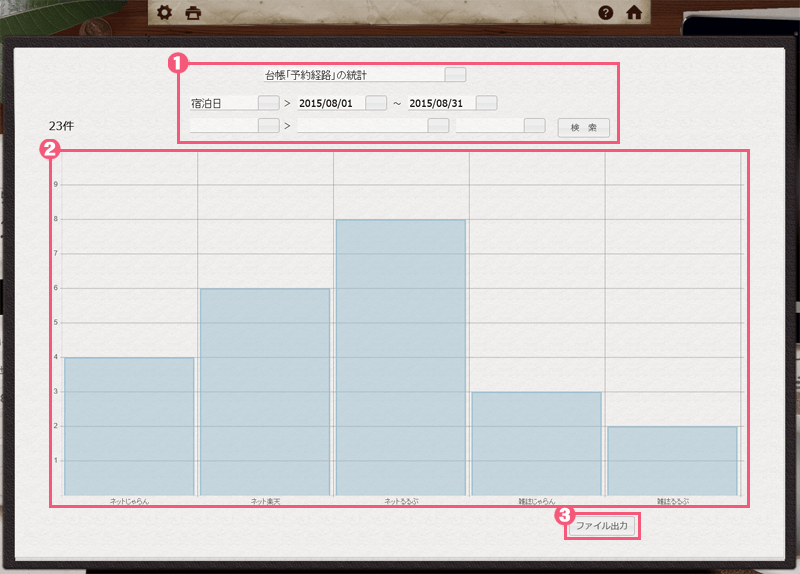The width and height of the screenshot is (800, 574).
Task: Open the dropdown left of 検索 button
Action: (534, 126)
